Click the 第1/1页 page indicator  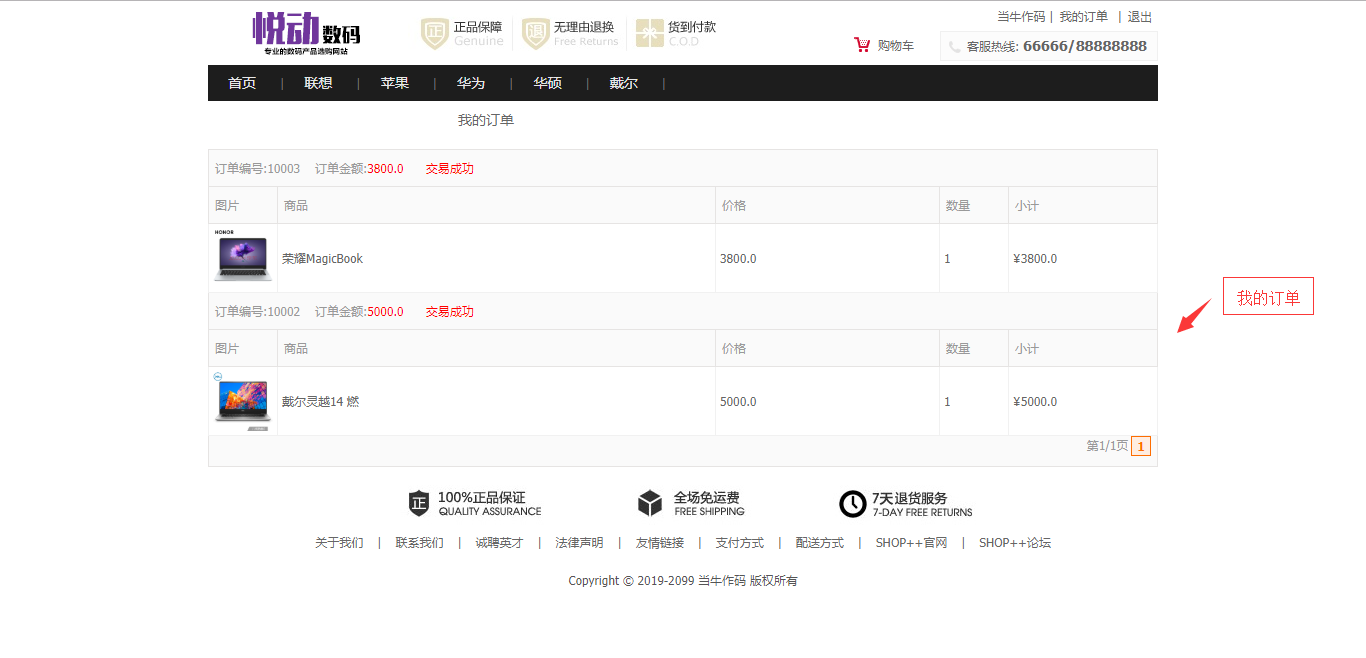[1107, 446]
